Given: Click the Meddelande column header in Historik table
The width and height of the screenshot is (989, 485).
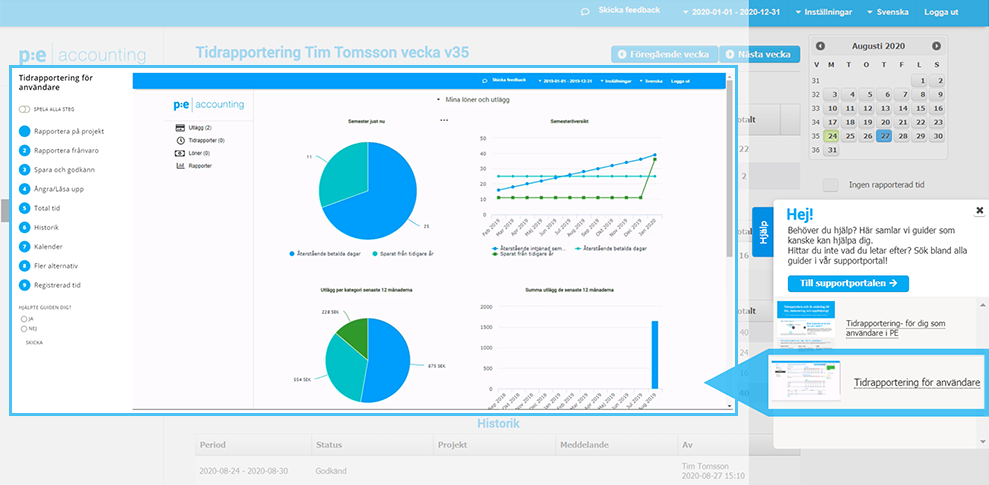Looking at the screenshot, I should click(x=616, y=445).
